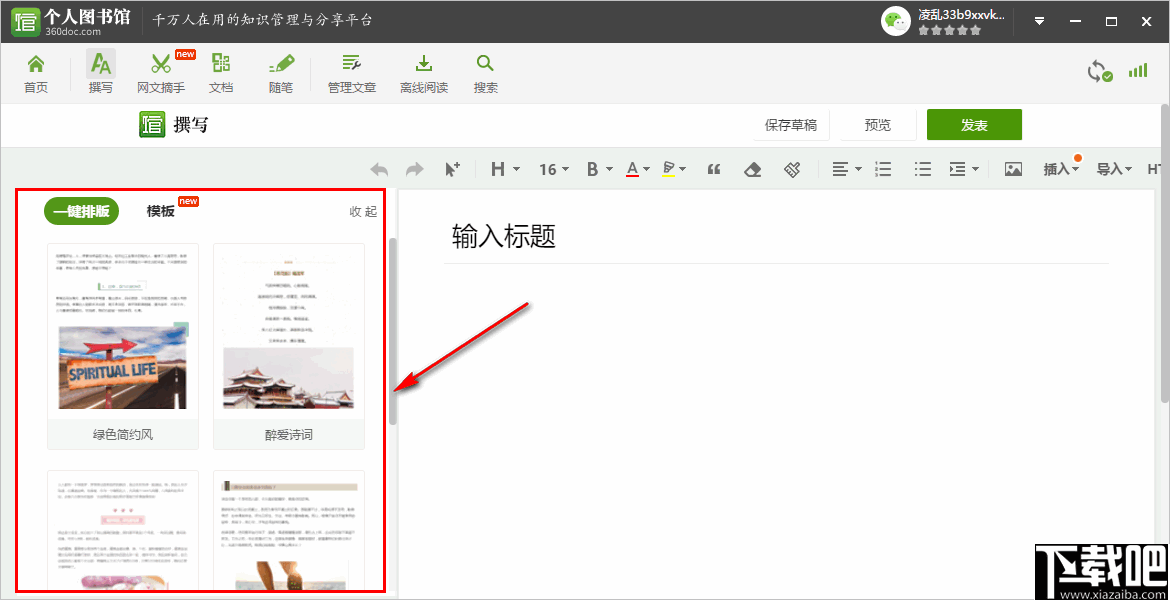Screen dimensions: 1170x600
Task: Collapse the template panel via 收起
Action: point(362,212)
